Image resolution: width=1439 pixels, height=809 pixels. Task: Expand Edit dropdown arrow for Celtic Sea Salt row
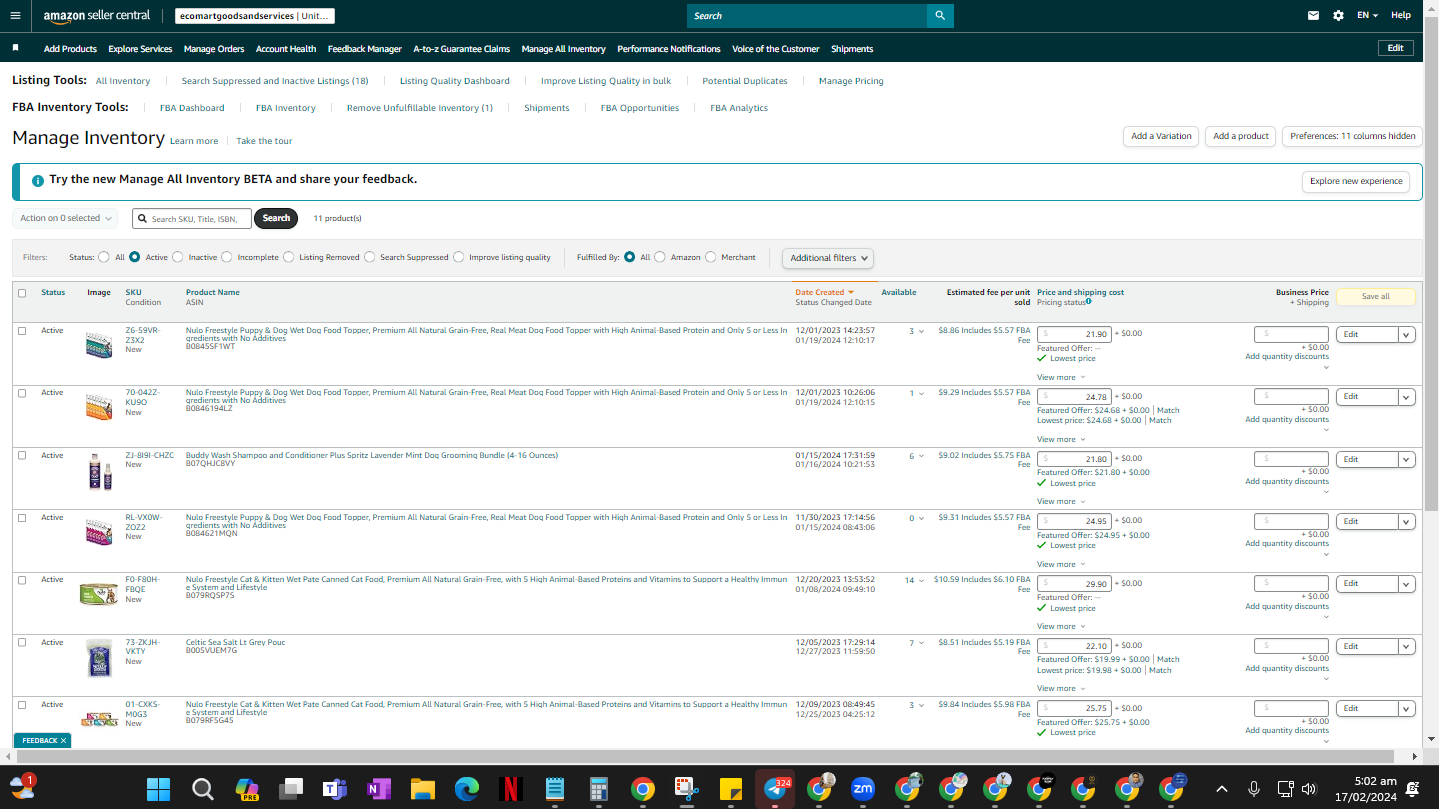[1407, 646]
